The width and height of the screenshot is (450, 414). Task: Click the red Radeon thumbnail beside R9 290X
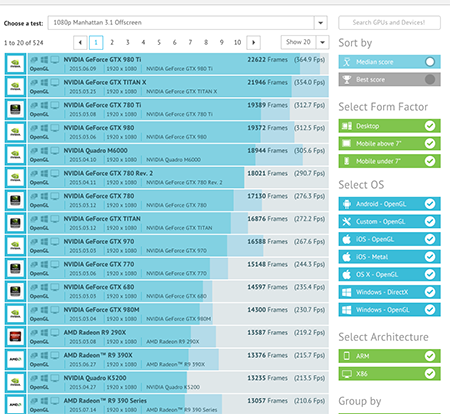click(x=15, y=336)
